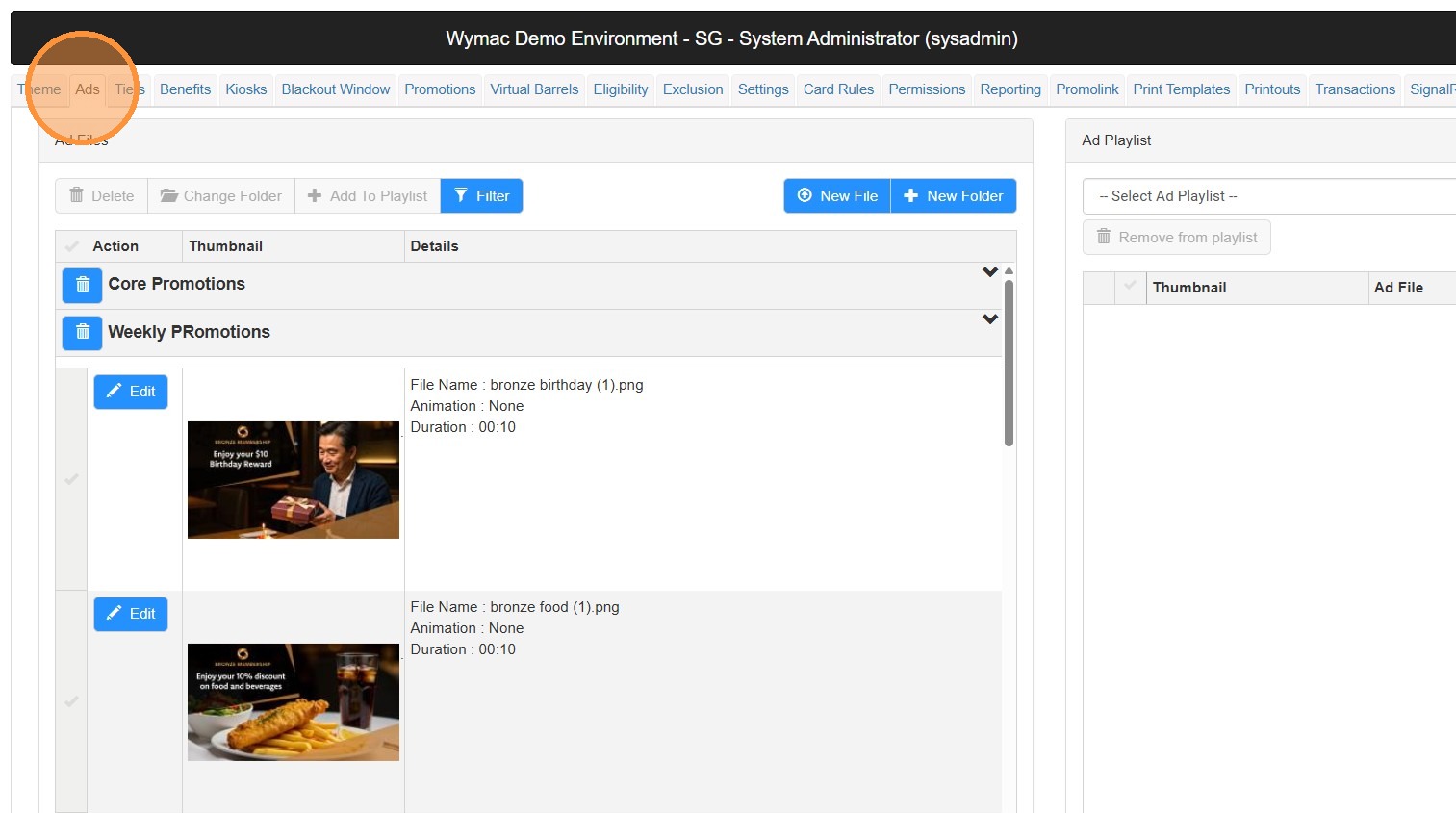The height and width of the screenshot is (813, 1456).
Task: Open the Virtual Barrels tab
Action: coord(534,89)
